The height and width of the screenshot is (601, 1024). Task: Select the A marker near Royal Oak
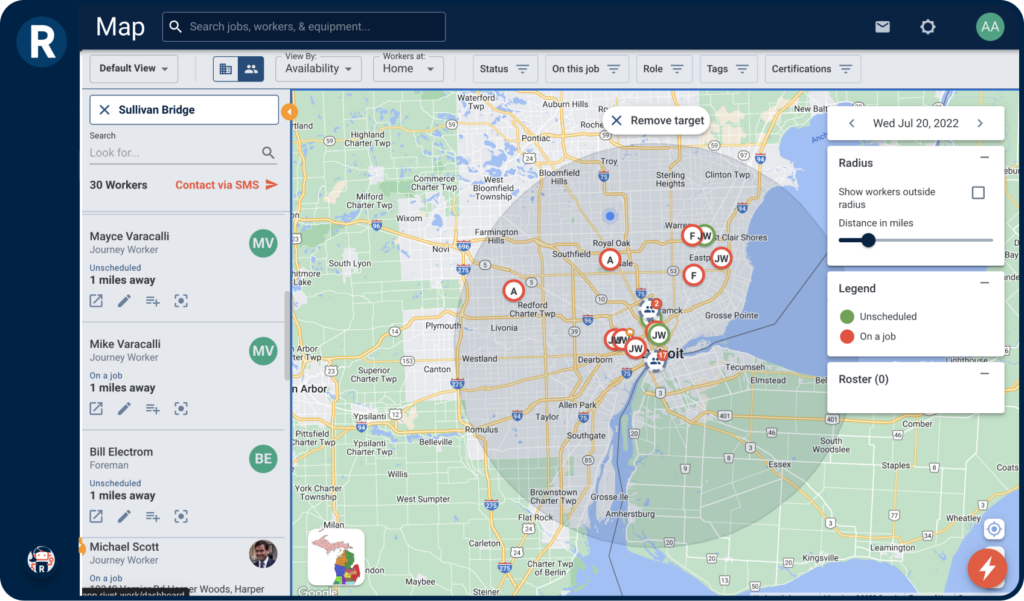point(610,260)
